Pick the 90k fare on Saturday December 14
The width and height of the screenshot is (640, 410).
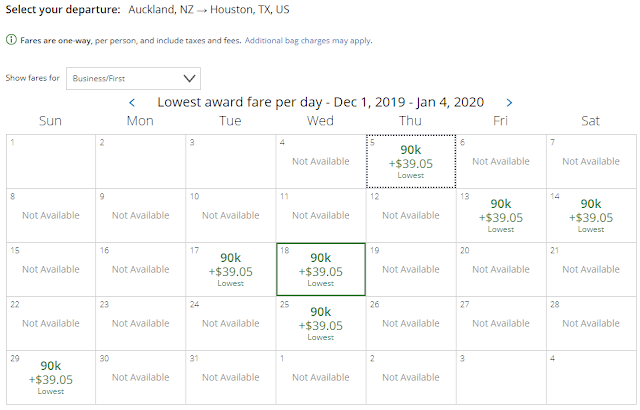[x=590, y=215]
